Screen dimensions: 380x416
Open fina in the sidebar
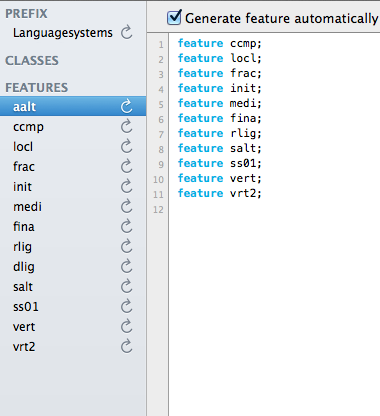point(24,226)
